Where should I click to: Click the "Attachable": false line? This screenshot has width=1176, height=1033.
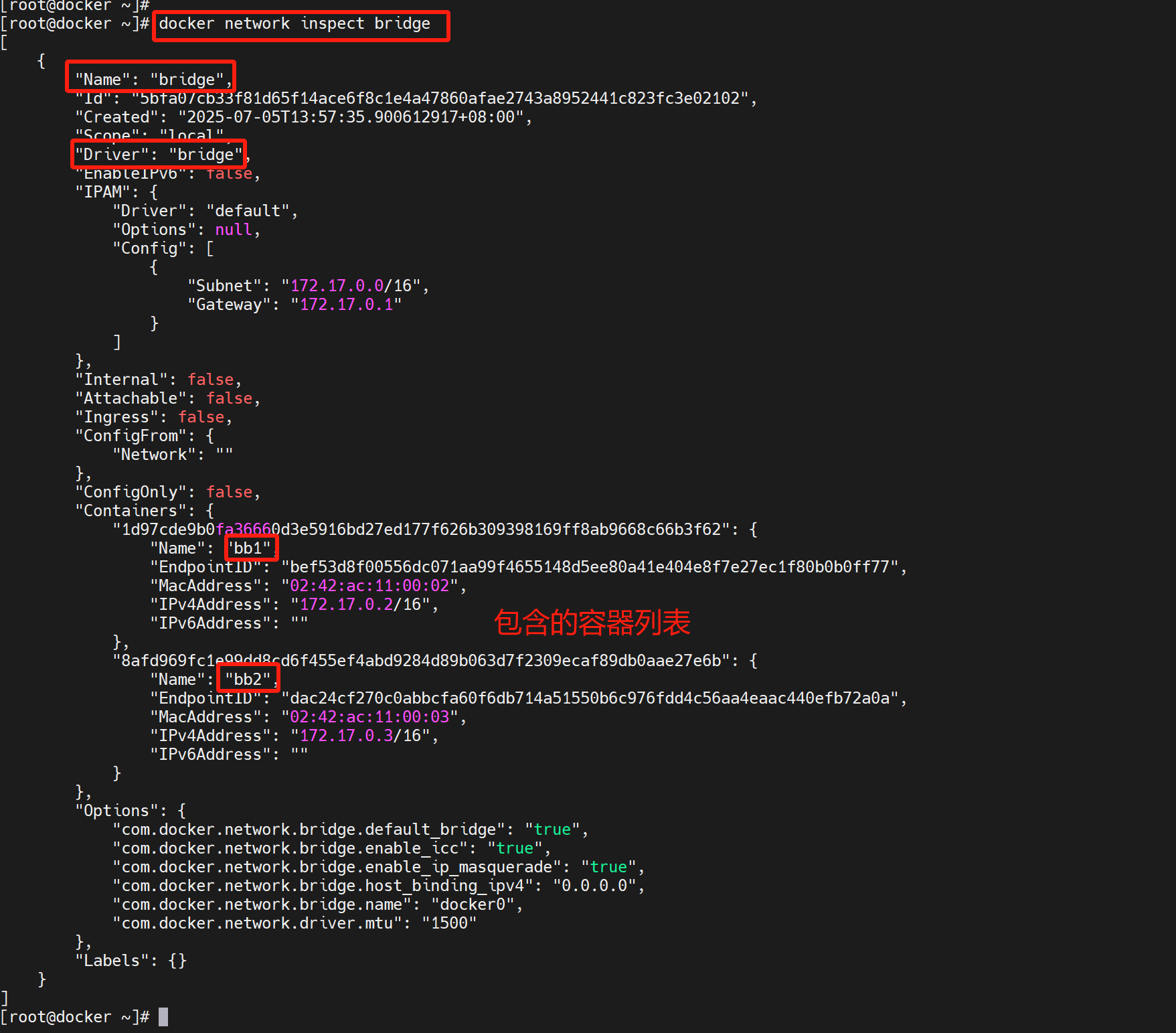pos(167,398)
